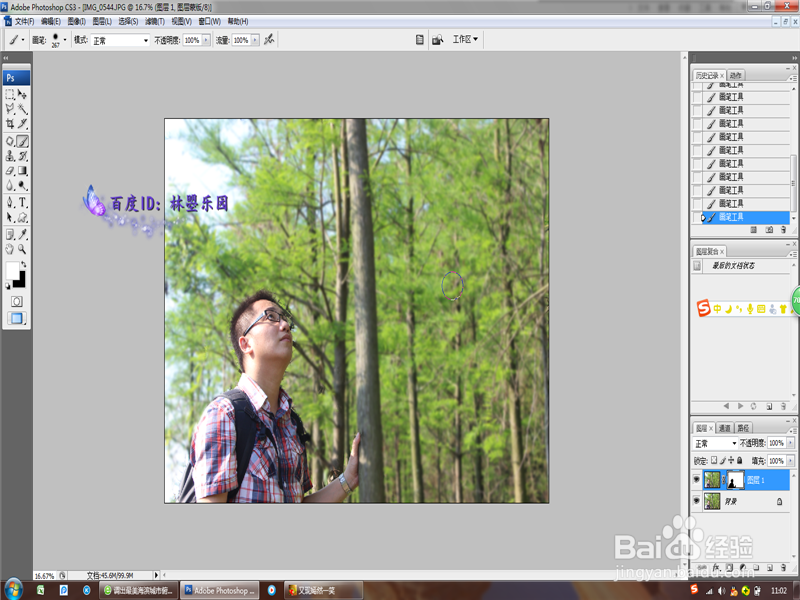Toggle lock transparent pixels
The width and height of the screenshot is (800, 600).
tap(714, 460)
